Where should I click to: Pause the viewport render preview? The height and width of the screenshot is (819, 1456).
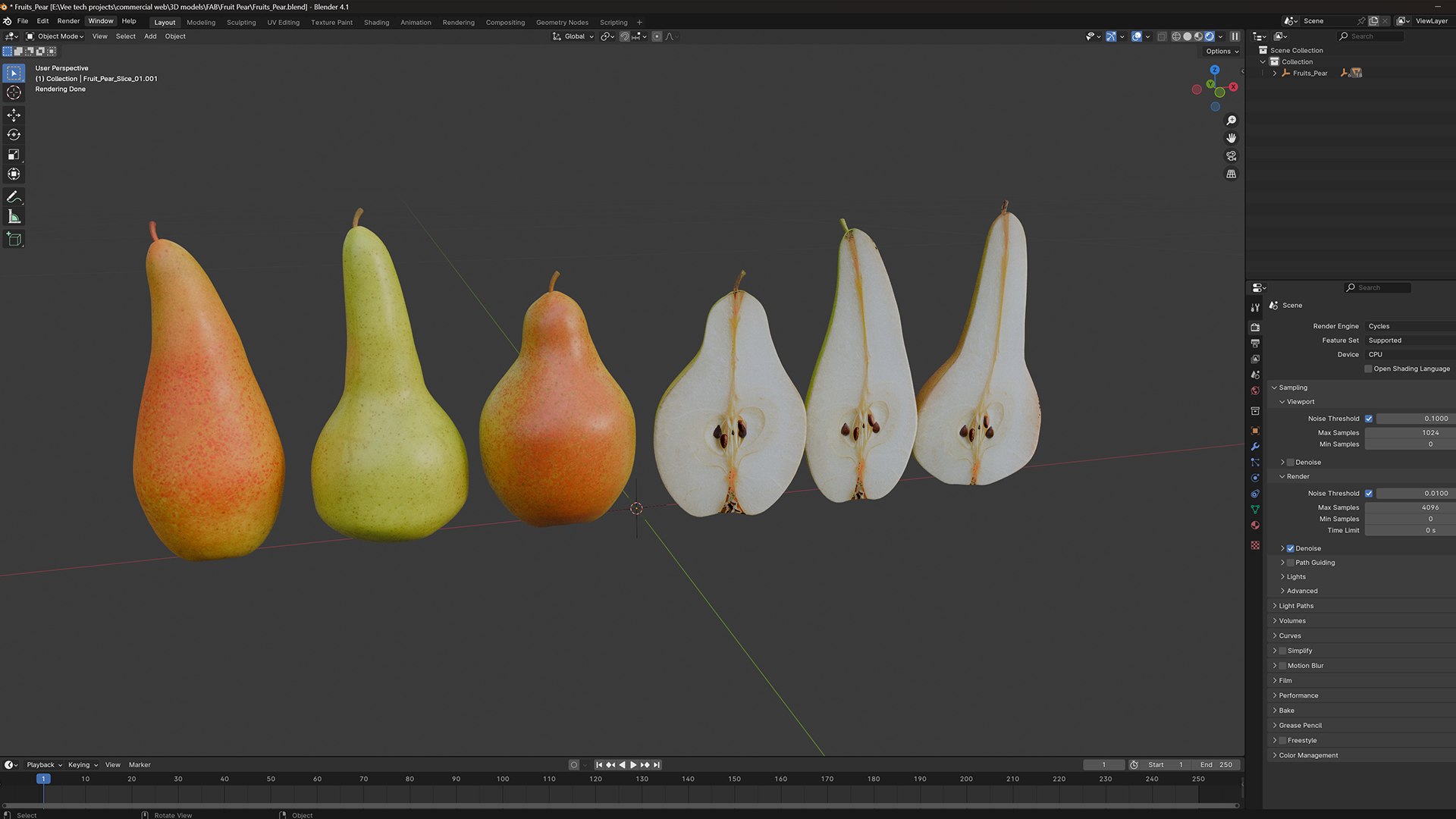(1235, 36)
